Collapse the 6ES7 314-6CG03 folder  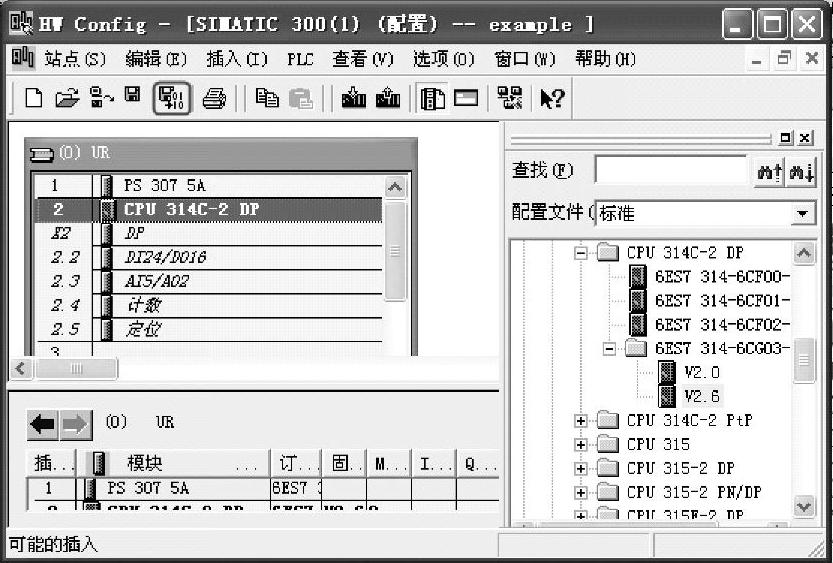pyautogui.click(x=609, y=349)
